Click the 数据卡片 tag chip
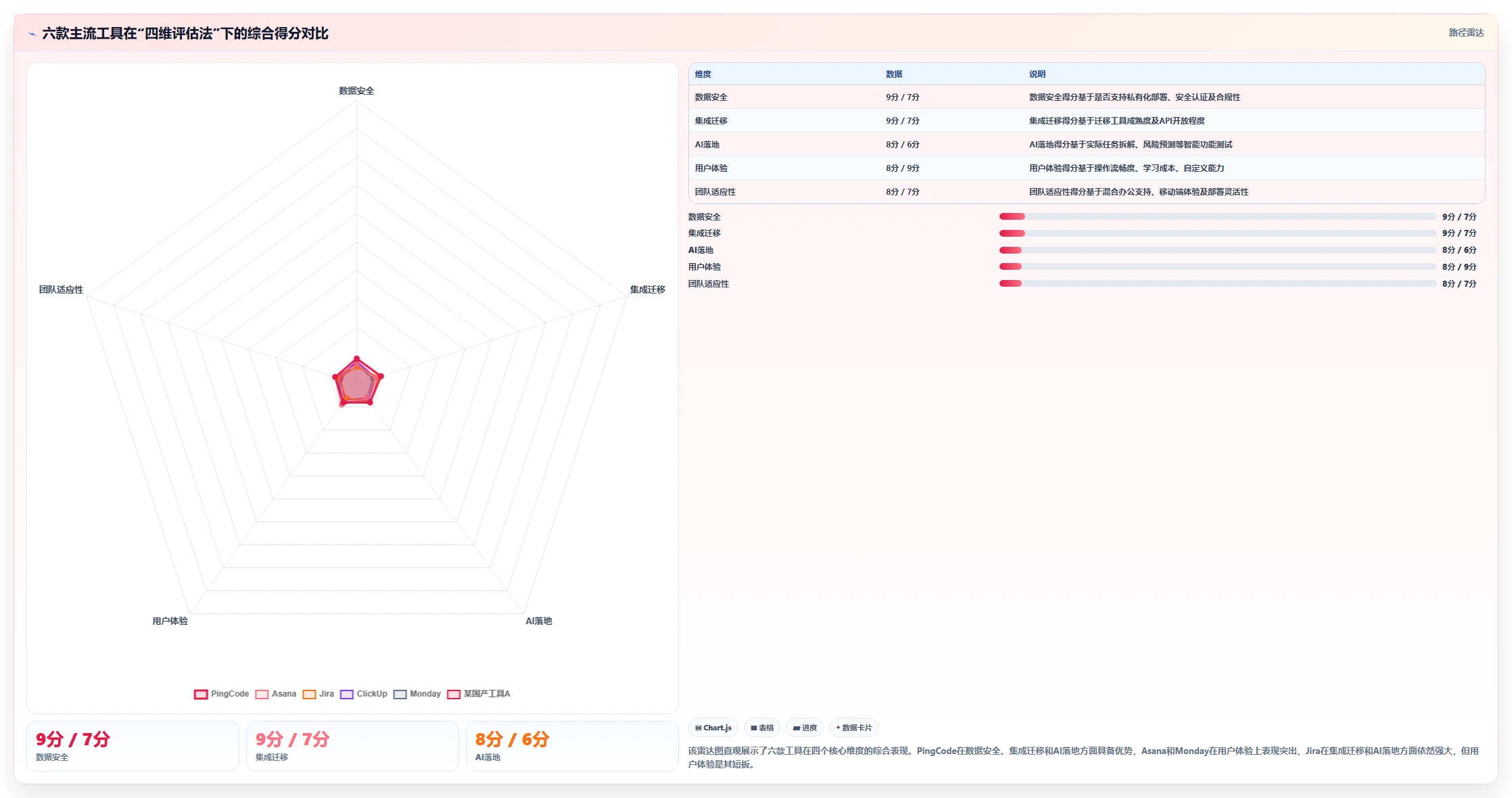Viewport: 1512px width, 798px height. coord(854,728)
